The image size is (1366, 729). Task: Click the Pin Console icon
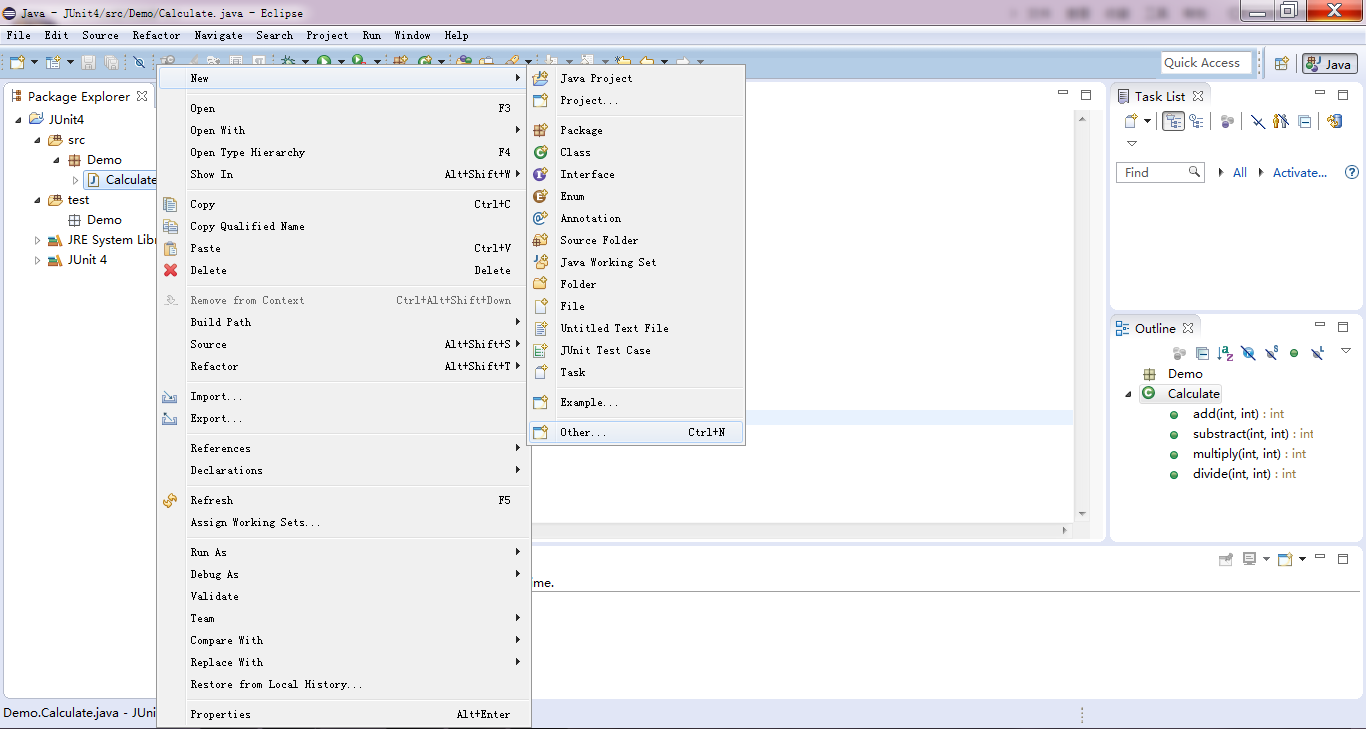click(1226, 559)
